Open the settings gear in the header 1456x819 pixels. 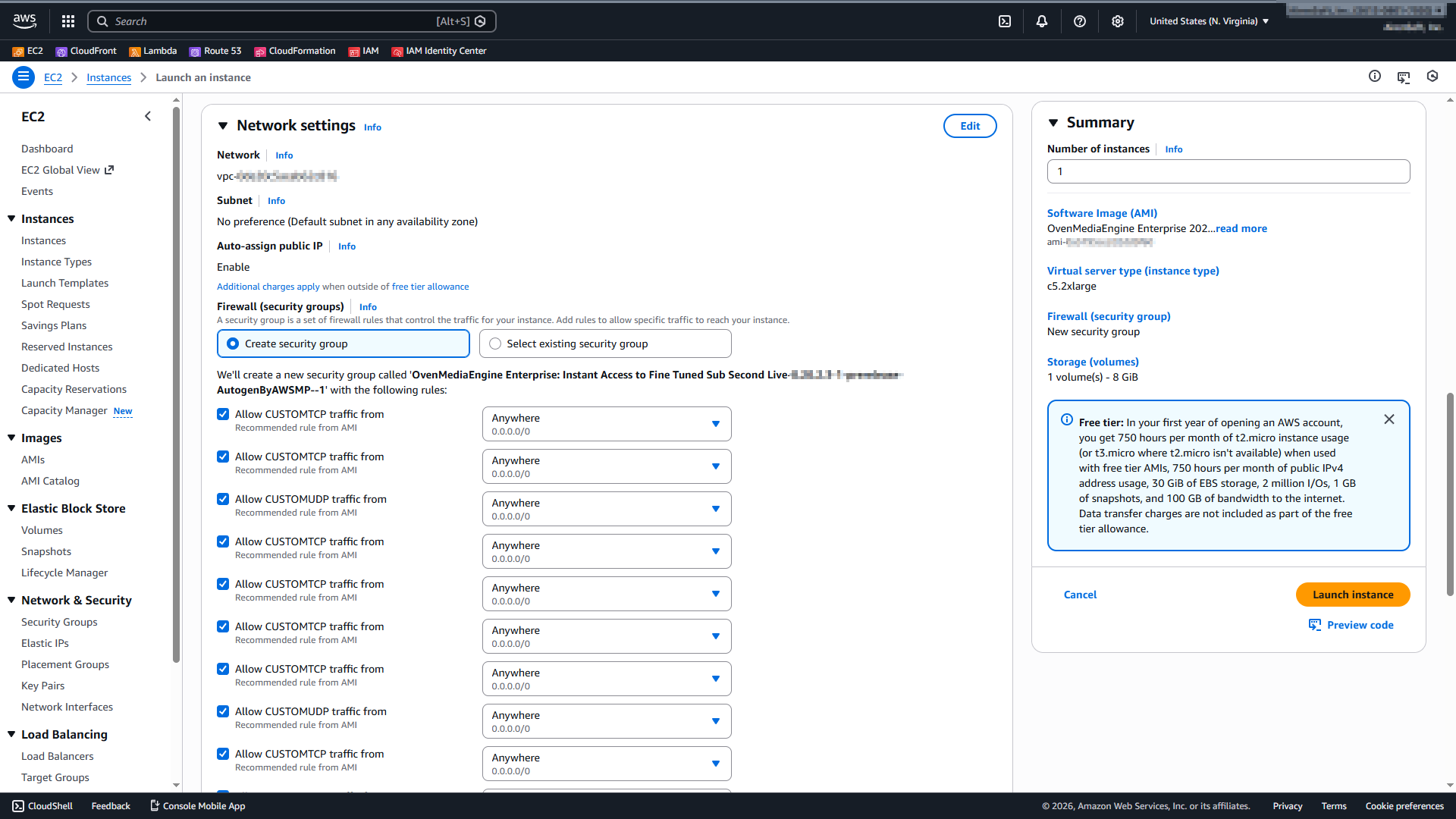coord(1118,21)
